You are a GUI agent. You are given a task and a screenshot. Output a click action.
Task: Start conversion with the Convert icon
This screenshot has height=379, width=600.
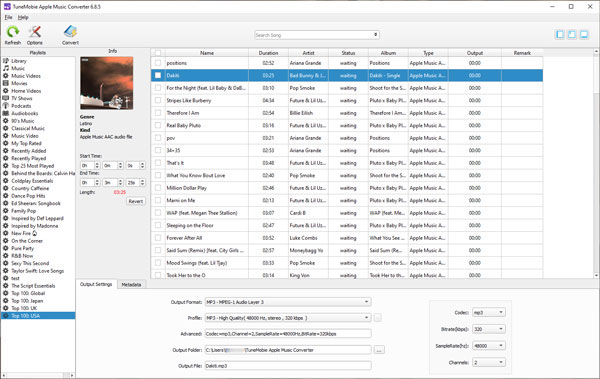tap(70, 32)
